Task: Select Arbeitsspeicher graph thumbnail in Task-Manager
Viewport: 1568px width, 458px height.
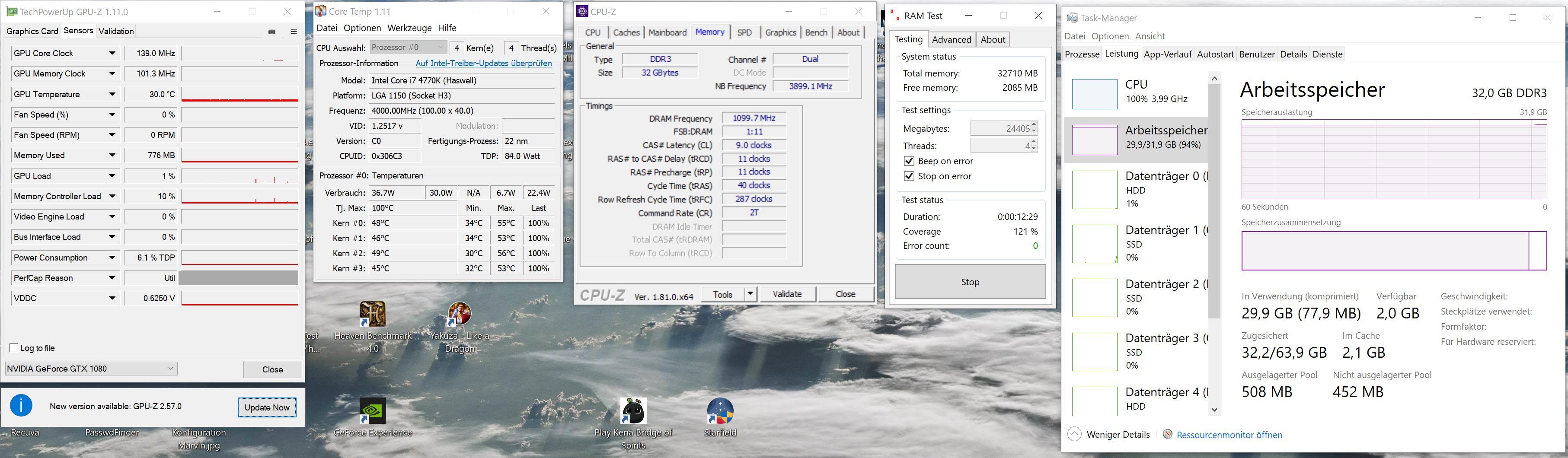Action: pos(1095,140)
